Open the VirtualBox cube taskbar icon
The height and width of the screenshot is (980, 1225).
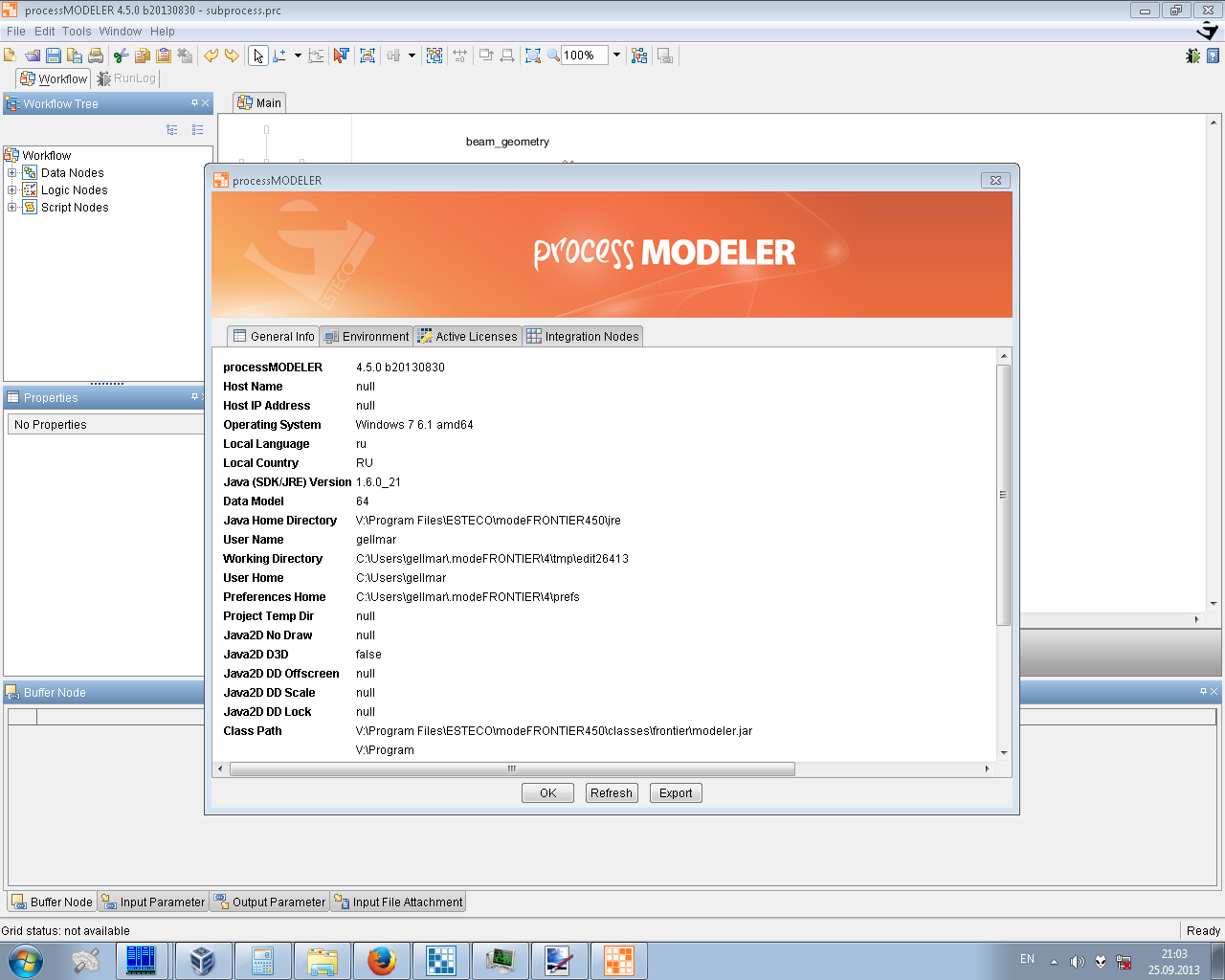(x=202, y=961)
